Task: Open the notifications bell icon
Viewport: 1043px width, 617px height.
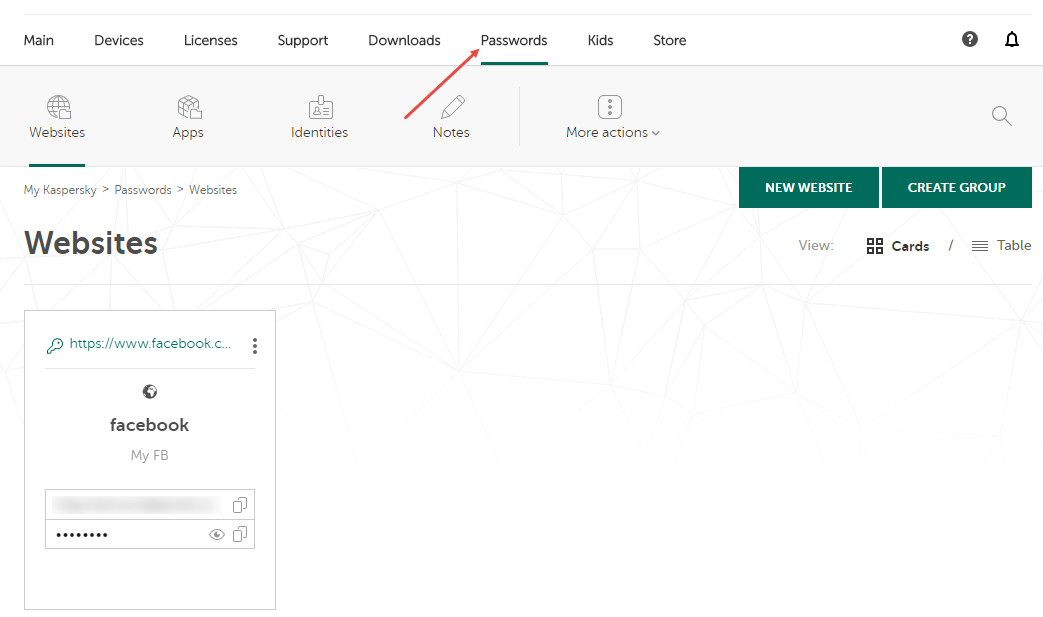Action: point(1012,39)
